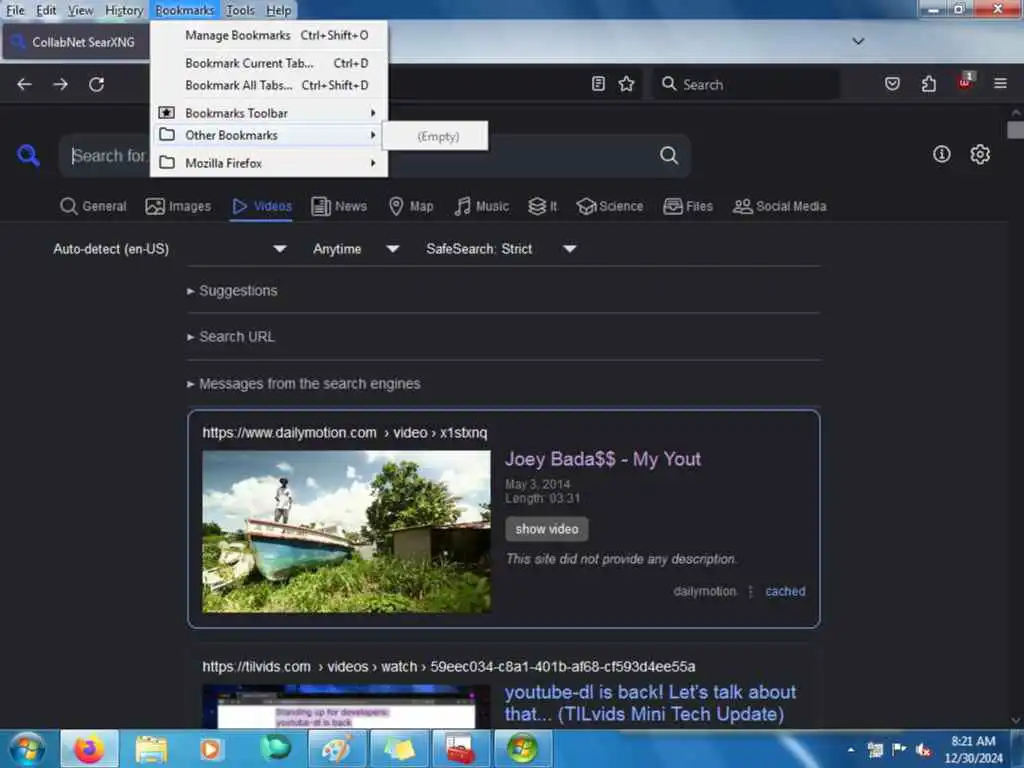The image size is (1024, 768).
Task: Switch to the Science search category
Action: [x=610, y=206]
